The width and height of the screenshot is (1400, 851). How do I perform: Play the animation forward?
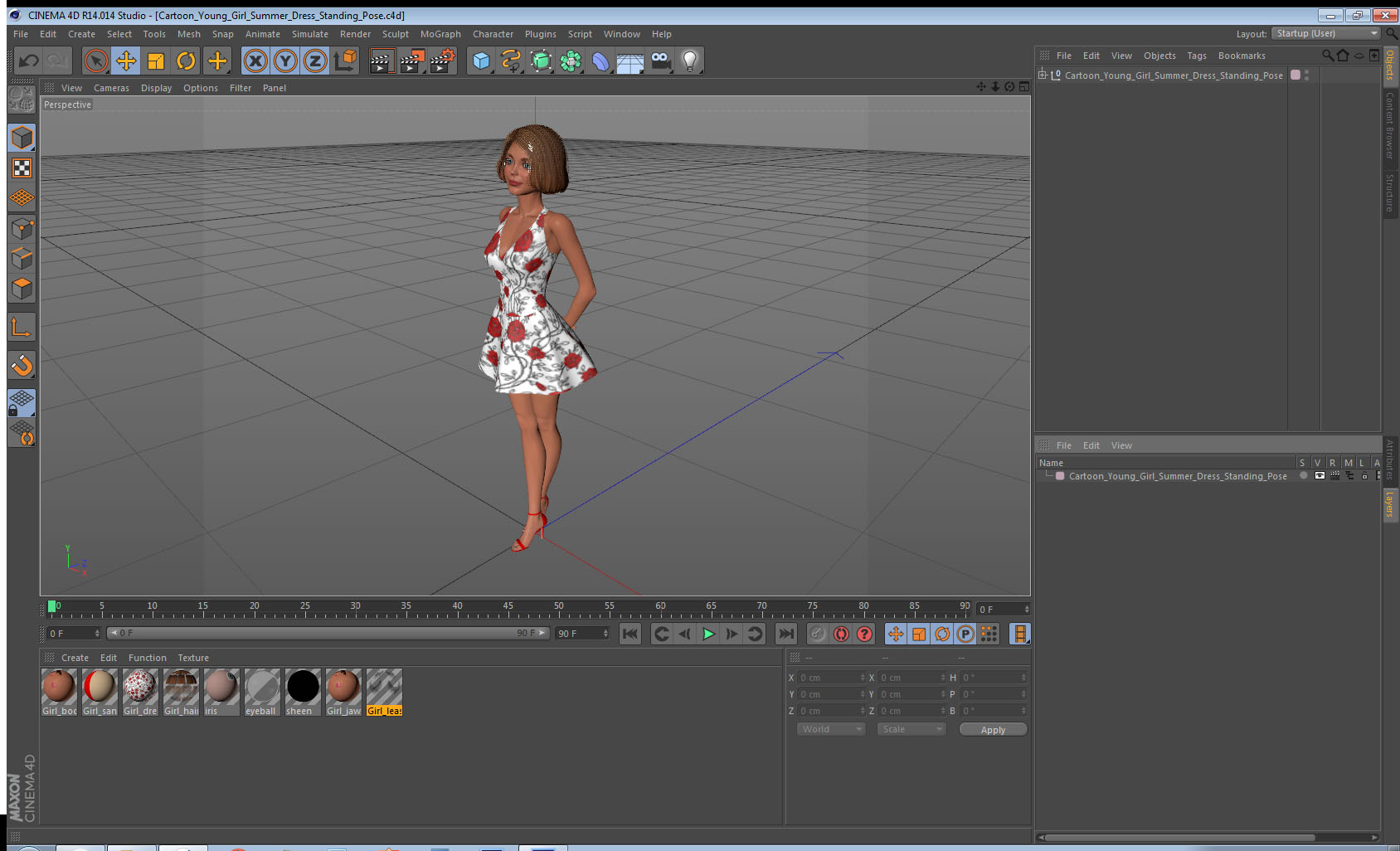708,634
